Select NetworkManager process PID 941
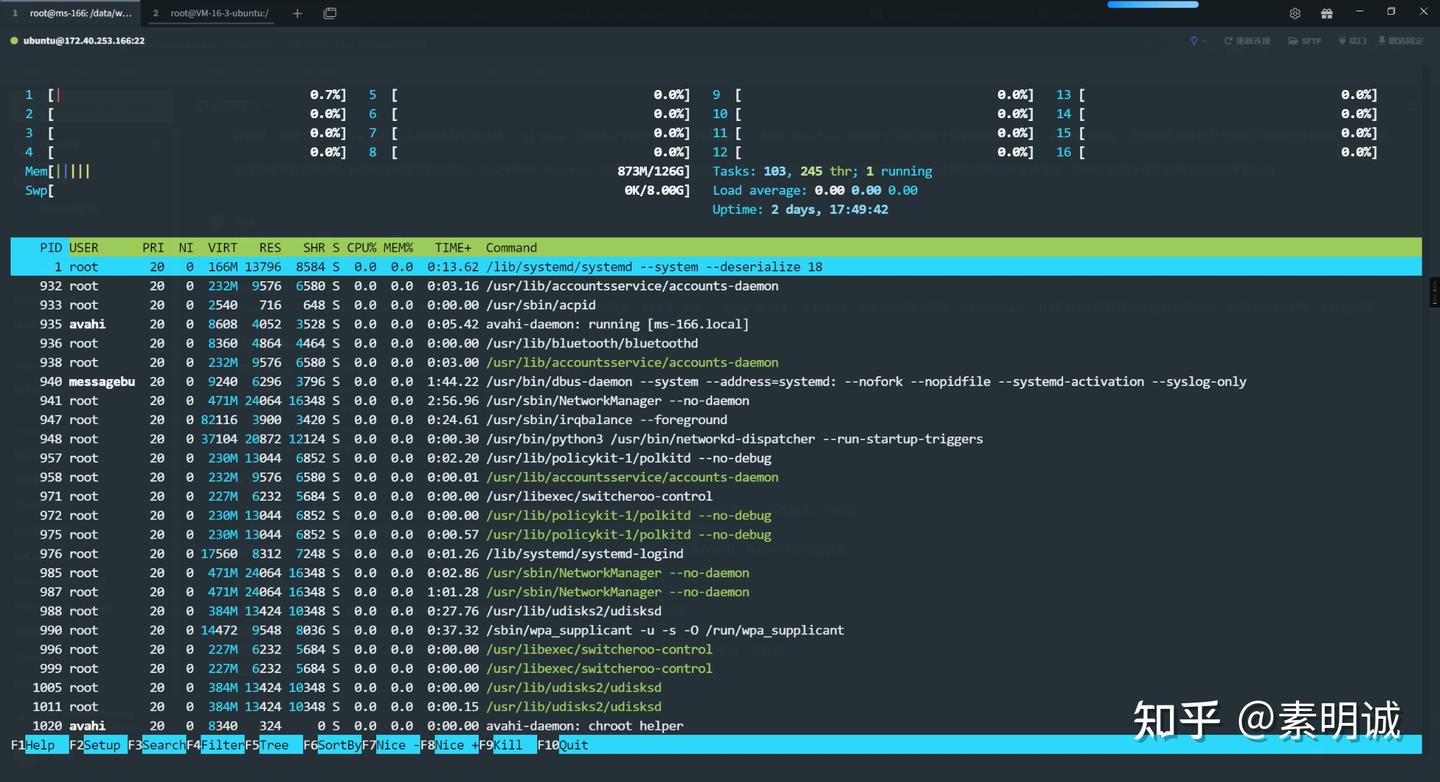The image size is (1440, 782). [x=716, y=400]
